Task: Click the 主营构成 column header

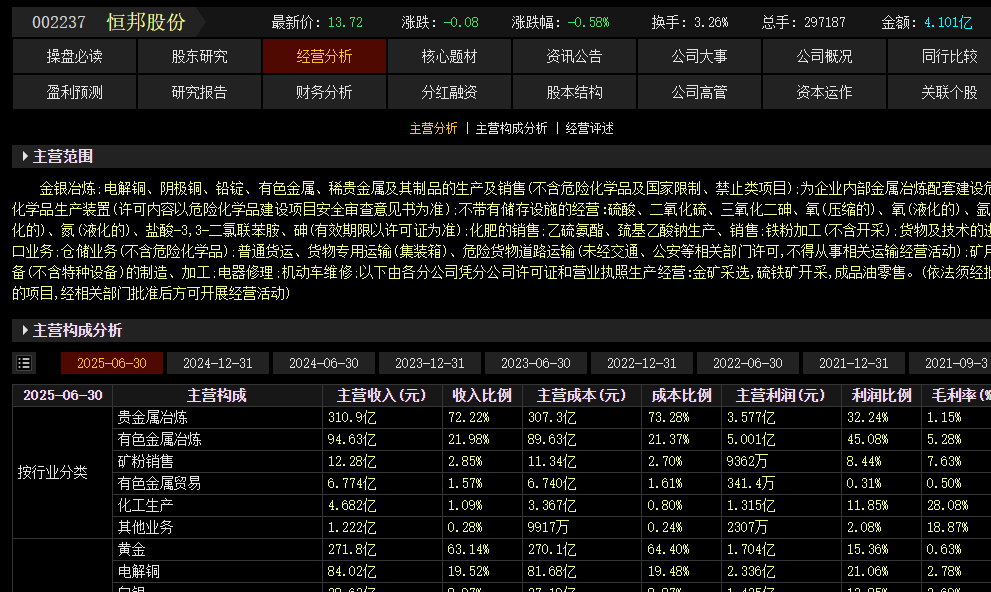Action: [x=217, y=396]
